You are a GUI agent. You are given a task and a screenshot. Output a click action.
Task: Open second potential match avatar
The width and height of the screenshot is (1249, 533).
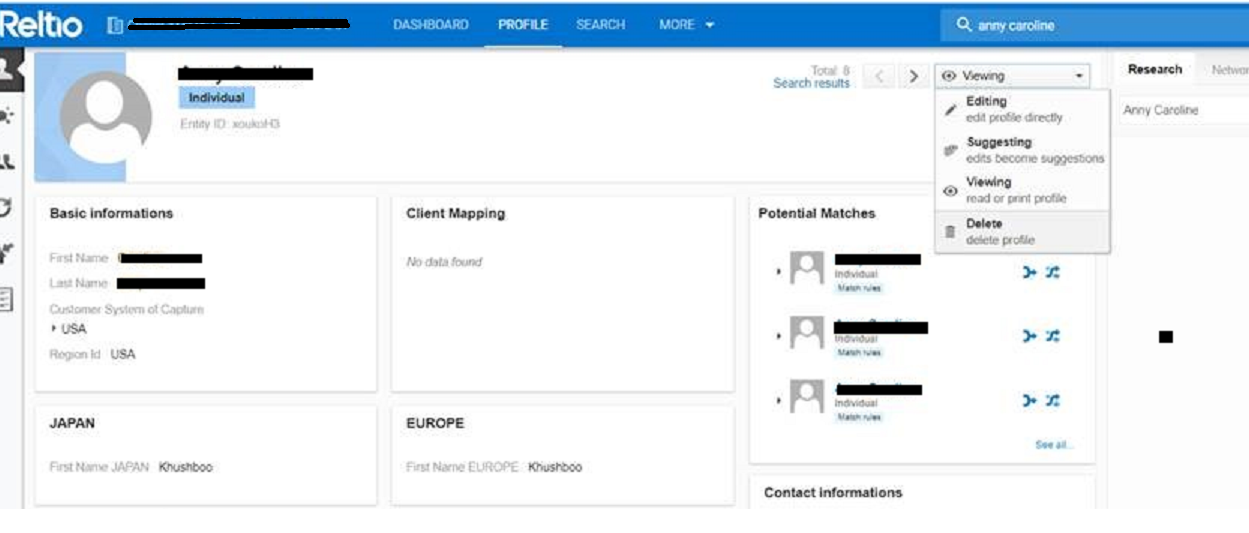click(807, 332)
